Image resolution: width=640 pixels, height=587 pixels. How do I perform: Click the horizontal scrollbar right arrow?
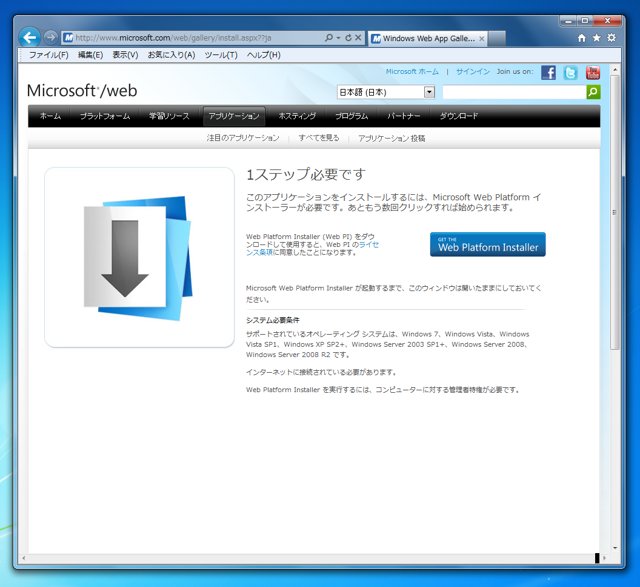pyautogui.click(x=604, y=558)
